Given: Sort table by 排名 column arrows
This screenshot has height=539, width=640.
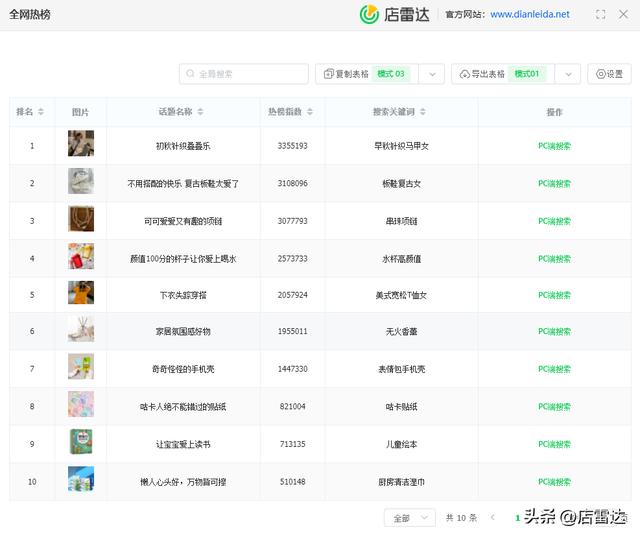Looking at the screenshot, I should click(41, 112).
